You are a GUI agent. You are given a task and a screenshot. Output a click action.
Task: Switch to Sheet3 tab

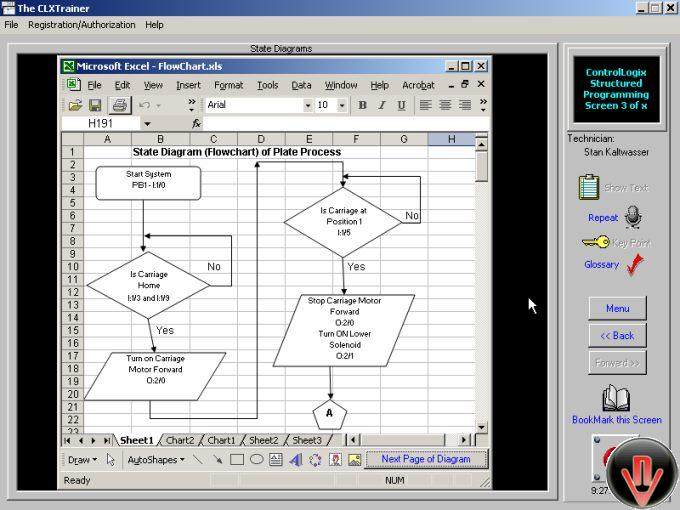tap(307, 440)
